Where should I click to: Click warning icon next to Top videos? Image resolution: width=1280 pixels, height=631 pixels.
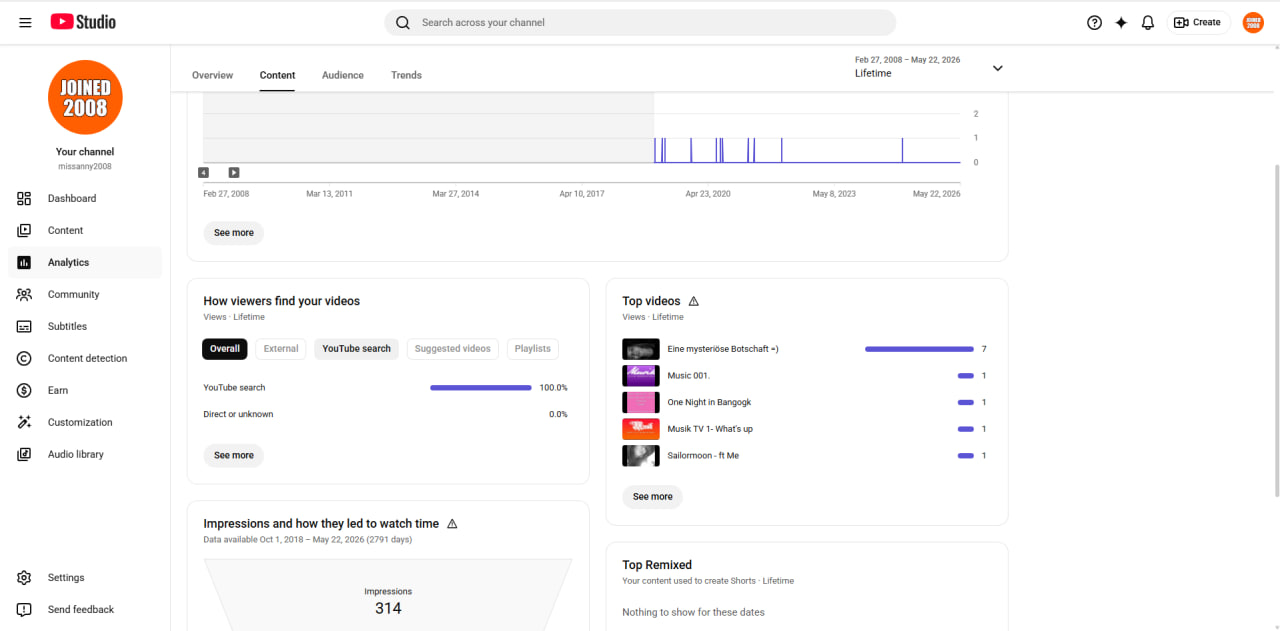[x=694, y=301]
